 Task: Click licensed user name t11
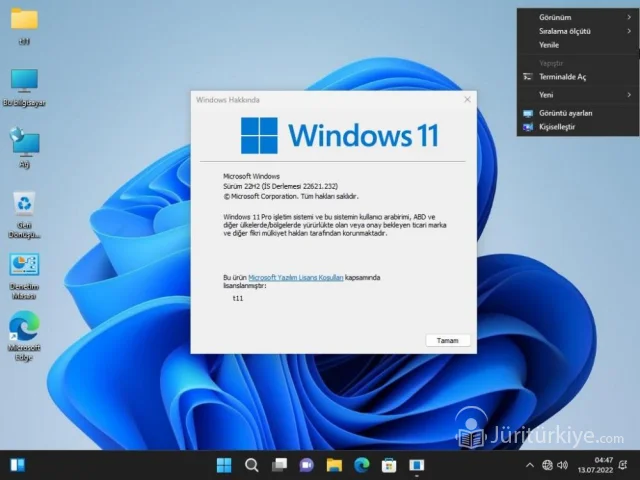tap(238, 298)
